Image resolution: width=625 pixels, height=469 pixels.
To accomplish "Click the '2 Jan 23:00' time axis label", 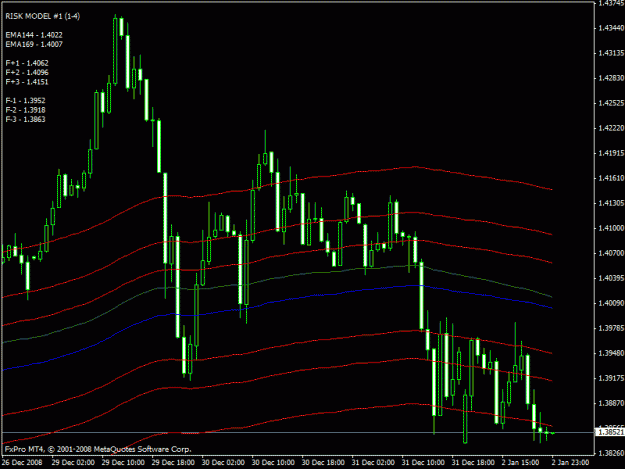I will coord(570,463).
